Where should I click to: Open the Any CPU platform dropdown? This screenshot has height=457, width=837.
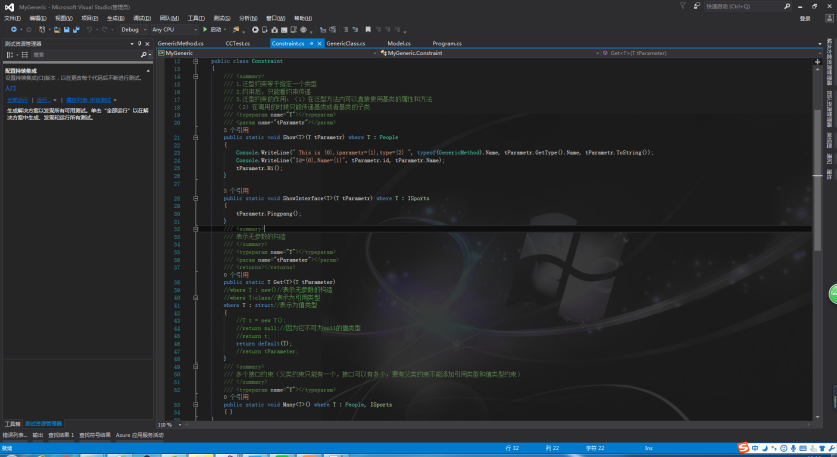coord(166,29)
